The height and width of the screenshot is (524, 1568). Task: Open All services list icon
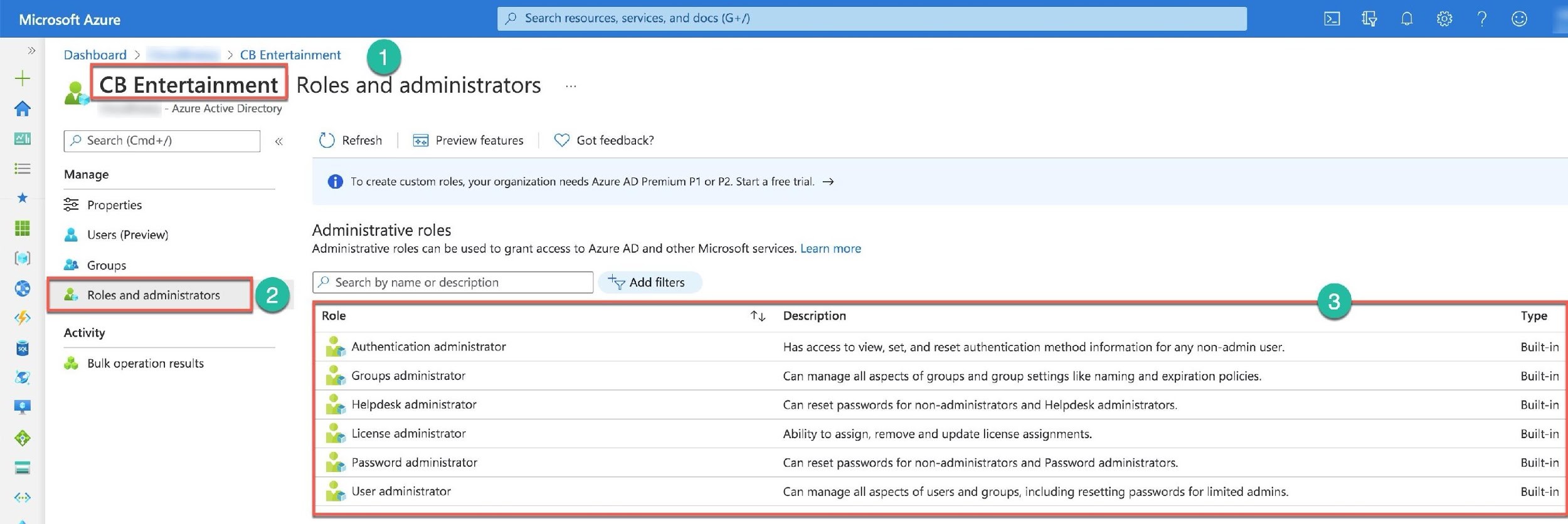point(23,169)
